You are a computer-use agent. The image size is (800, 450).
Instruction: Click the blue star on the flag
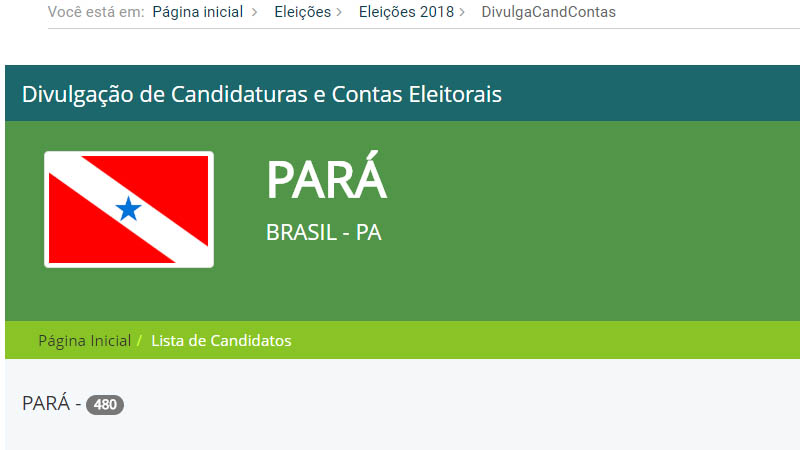(x=128, y=209)
